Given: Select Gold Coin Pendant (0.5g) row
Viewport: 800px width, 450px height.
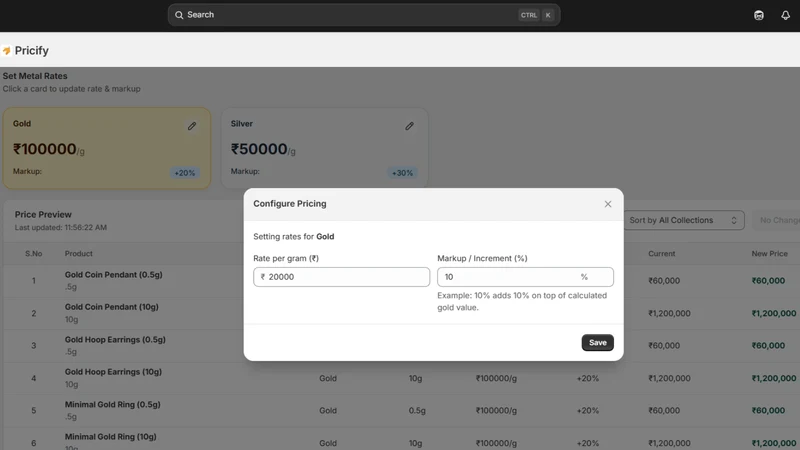Looking at the screenshot, I should pos(402,281).
